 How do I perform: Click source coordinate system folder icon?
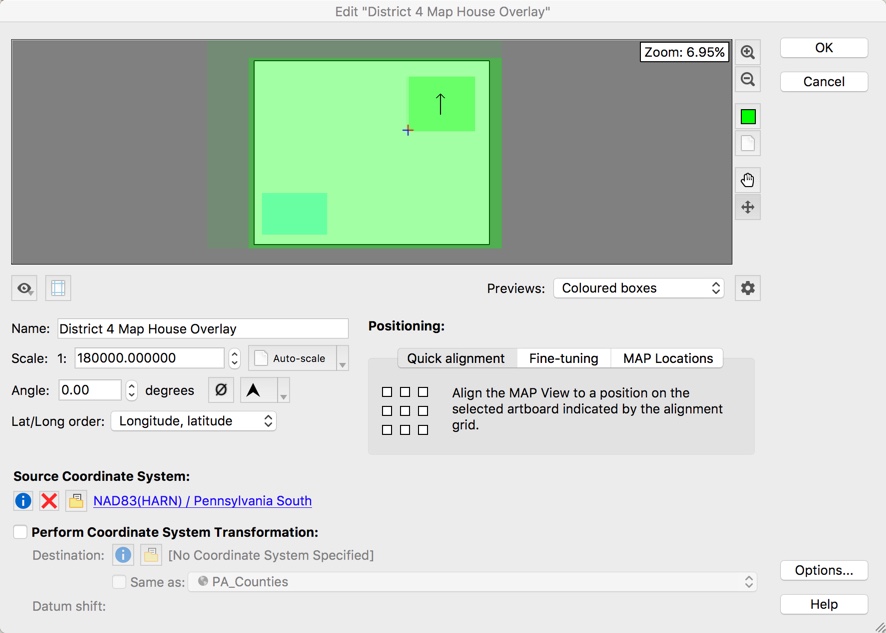[x=76, y=501]
